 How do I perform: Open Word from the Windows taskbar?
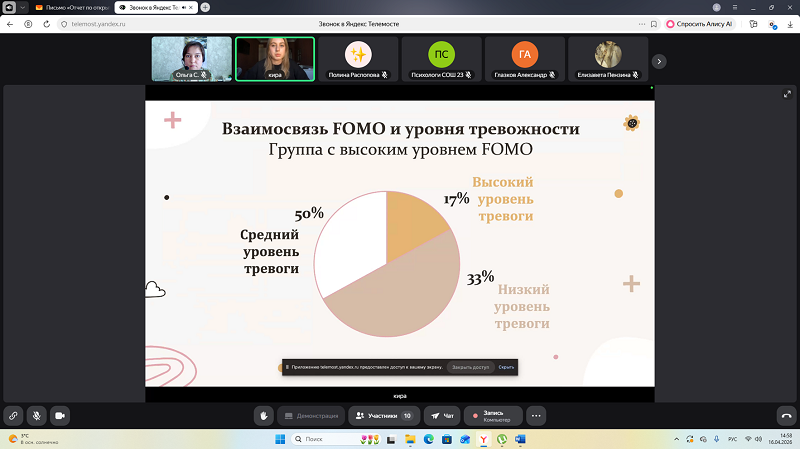(520, 439)
